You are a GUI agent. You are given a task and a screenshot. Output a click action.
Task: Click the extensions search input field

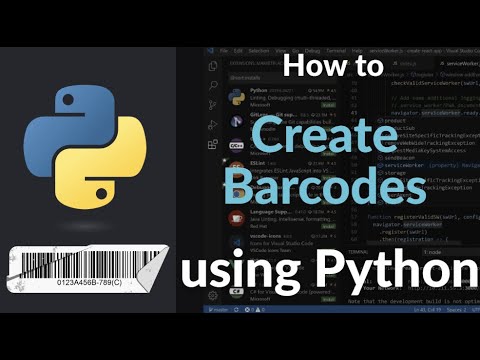[x=282, y=78]
